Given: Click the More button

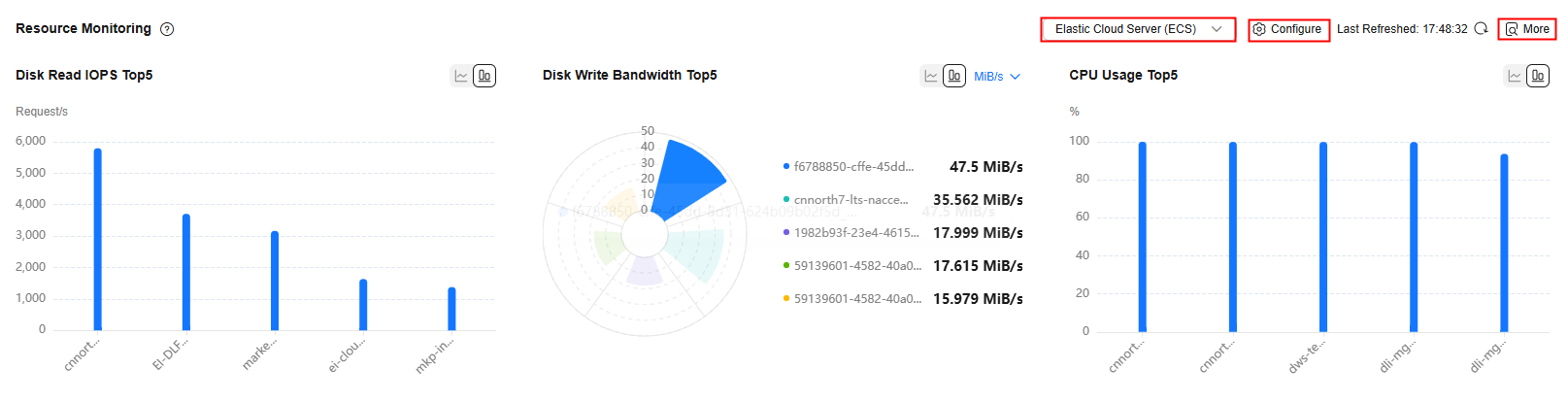Looking at the screenshot, I should click(x=1527, y=29).
